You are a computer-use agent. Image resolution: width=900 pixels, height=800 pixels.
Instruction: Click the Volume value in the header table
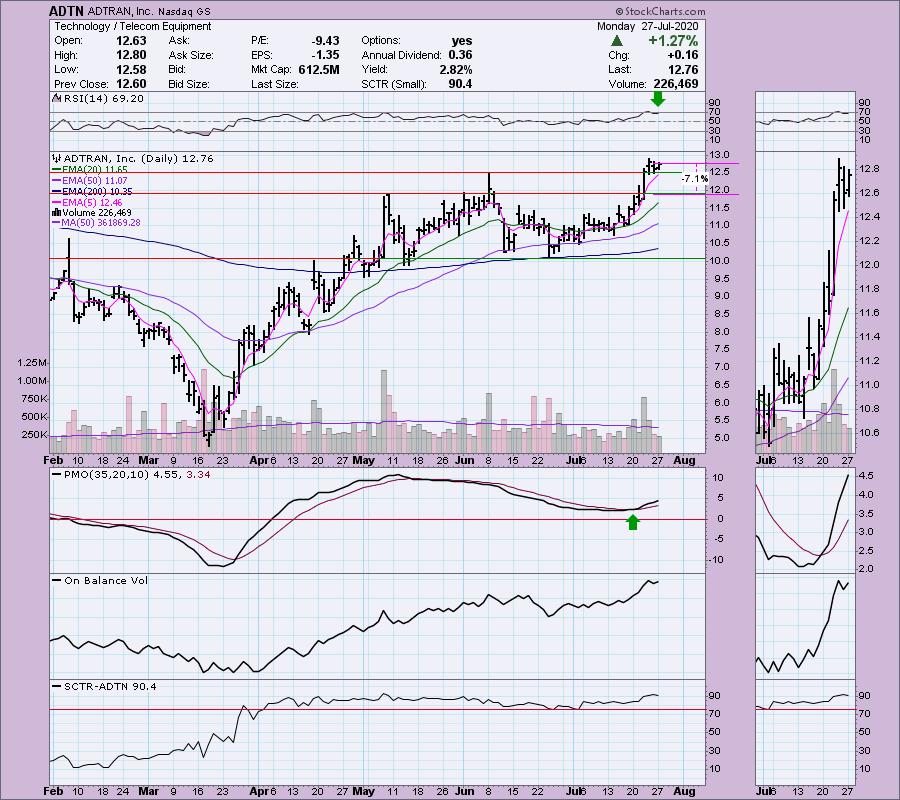(x=676, y=84)
